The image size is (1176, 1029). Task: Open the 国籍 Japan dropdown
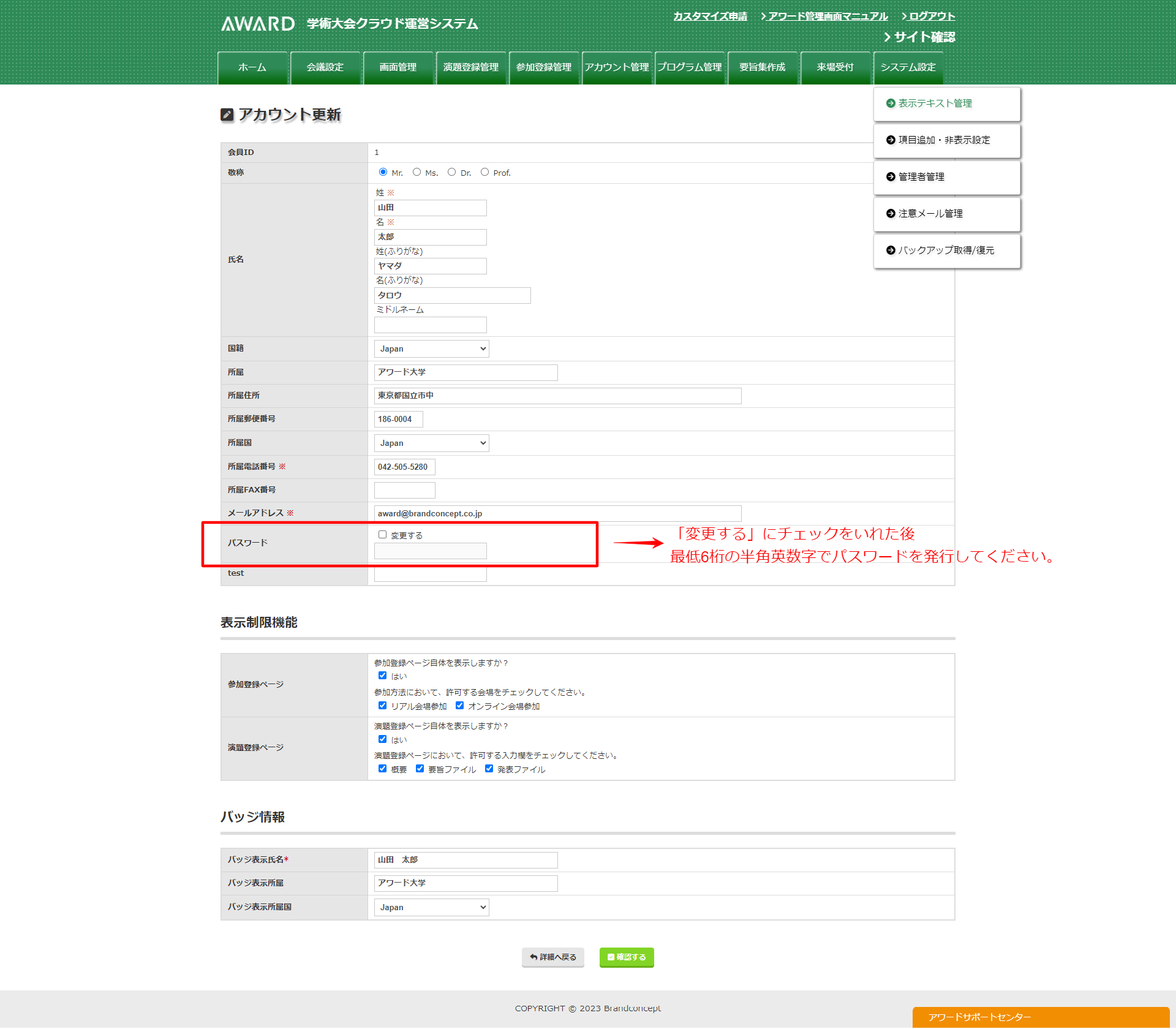431,349
